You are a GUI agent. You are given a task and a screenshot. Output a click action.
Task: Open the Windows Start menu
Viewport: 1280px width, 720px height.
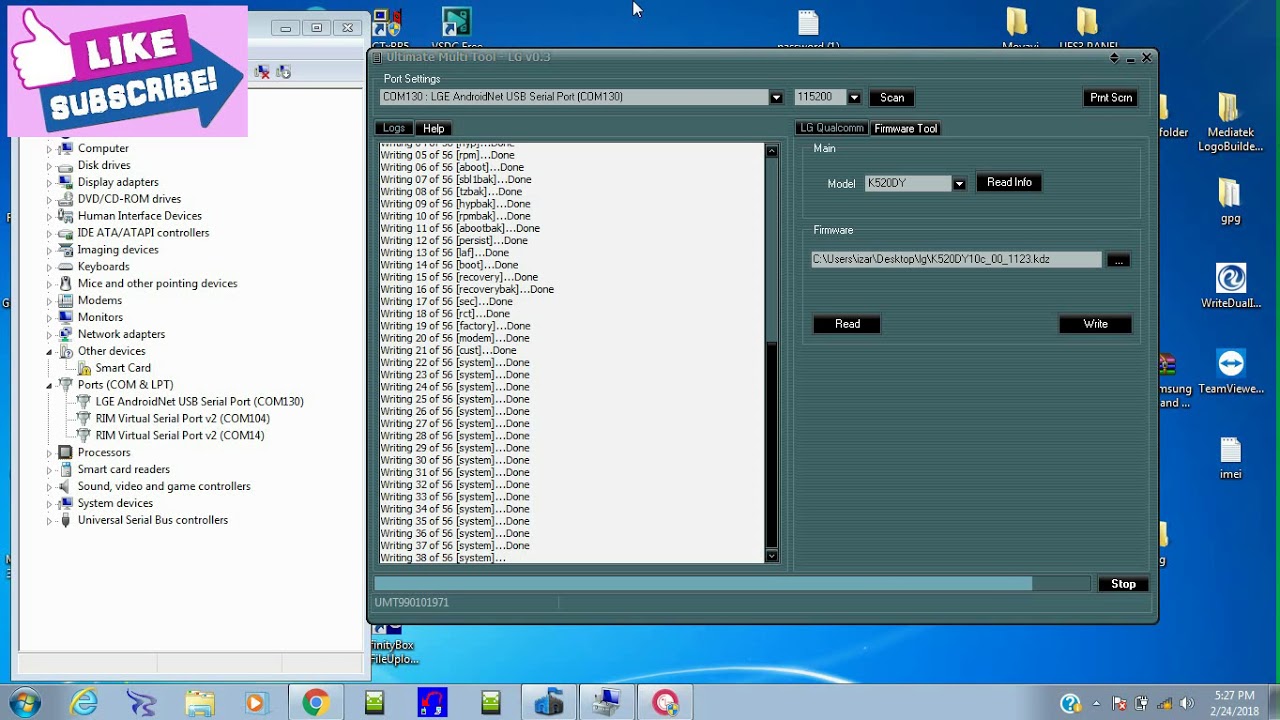tap(24, 703)
